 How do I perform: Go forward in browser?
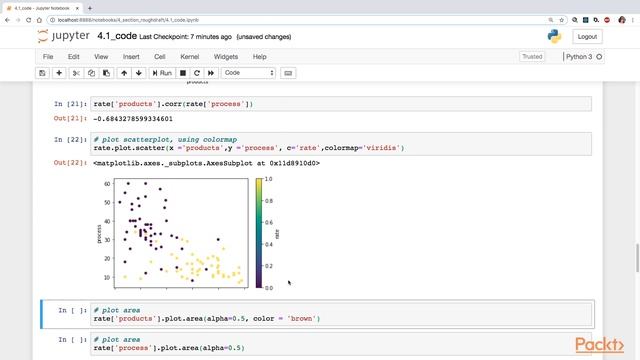click(18, 20)
